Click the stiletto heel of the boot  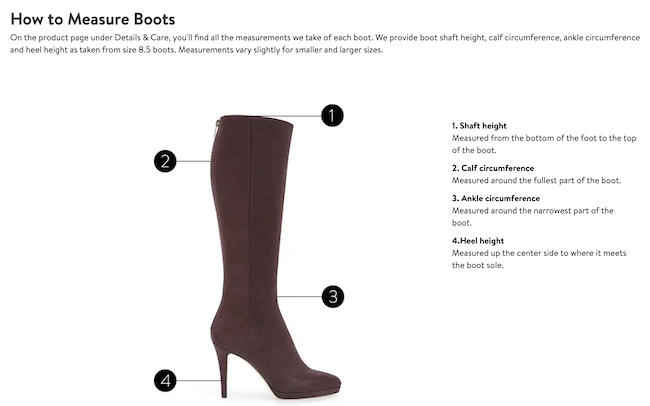point(222,371)
